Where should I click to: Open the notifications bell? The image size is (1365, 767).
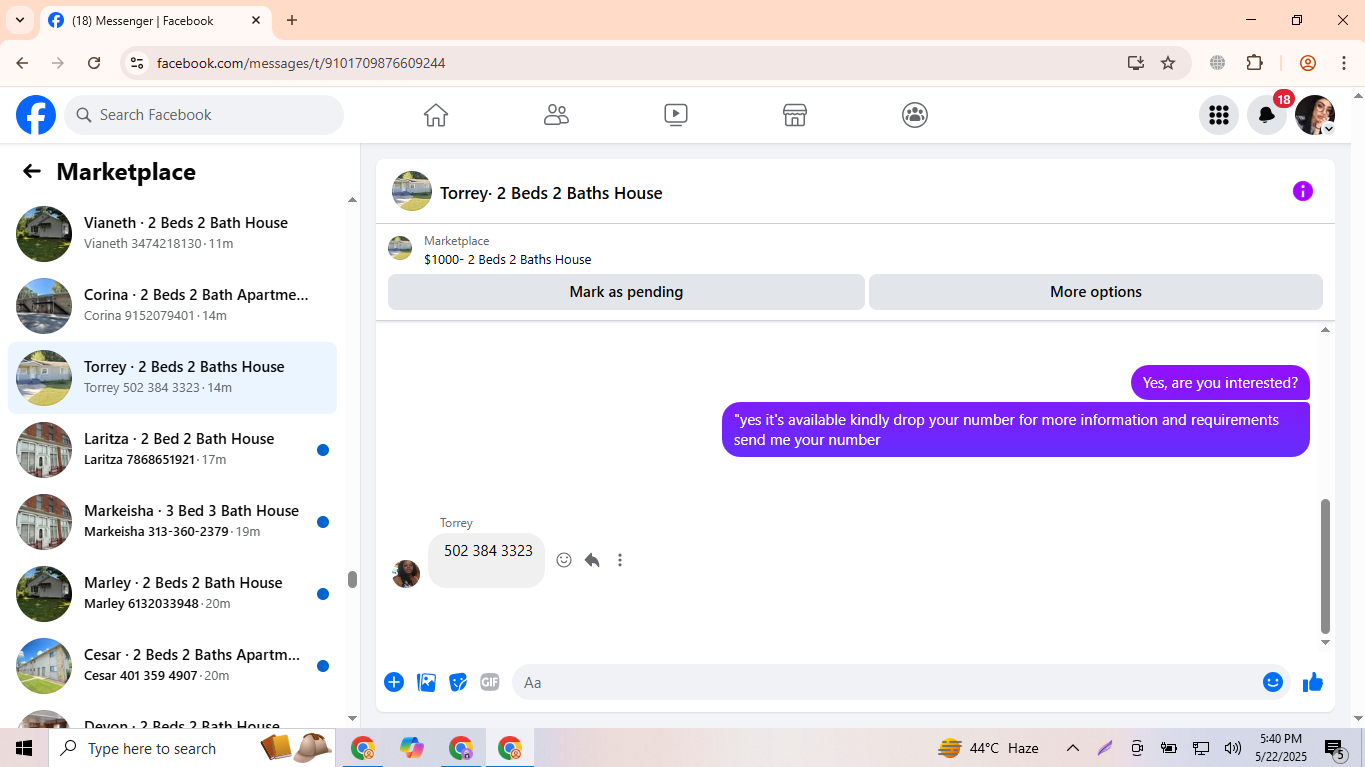click(x=1267, y=115)
